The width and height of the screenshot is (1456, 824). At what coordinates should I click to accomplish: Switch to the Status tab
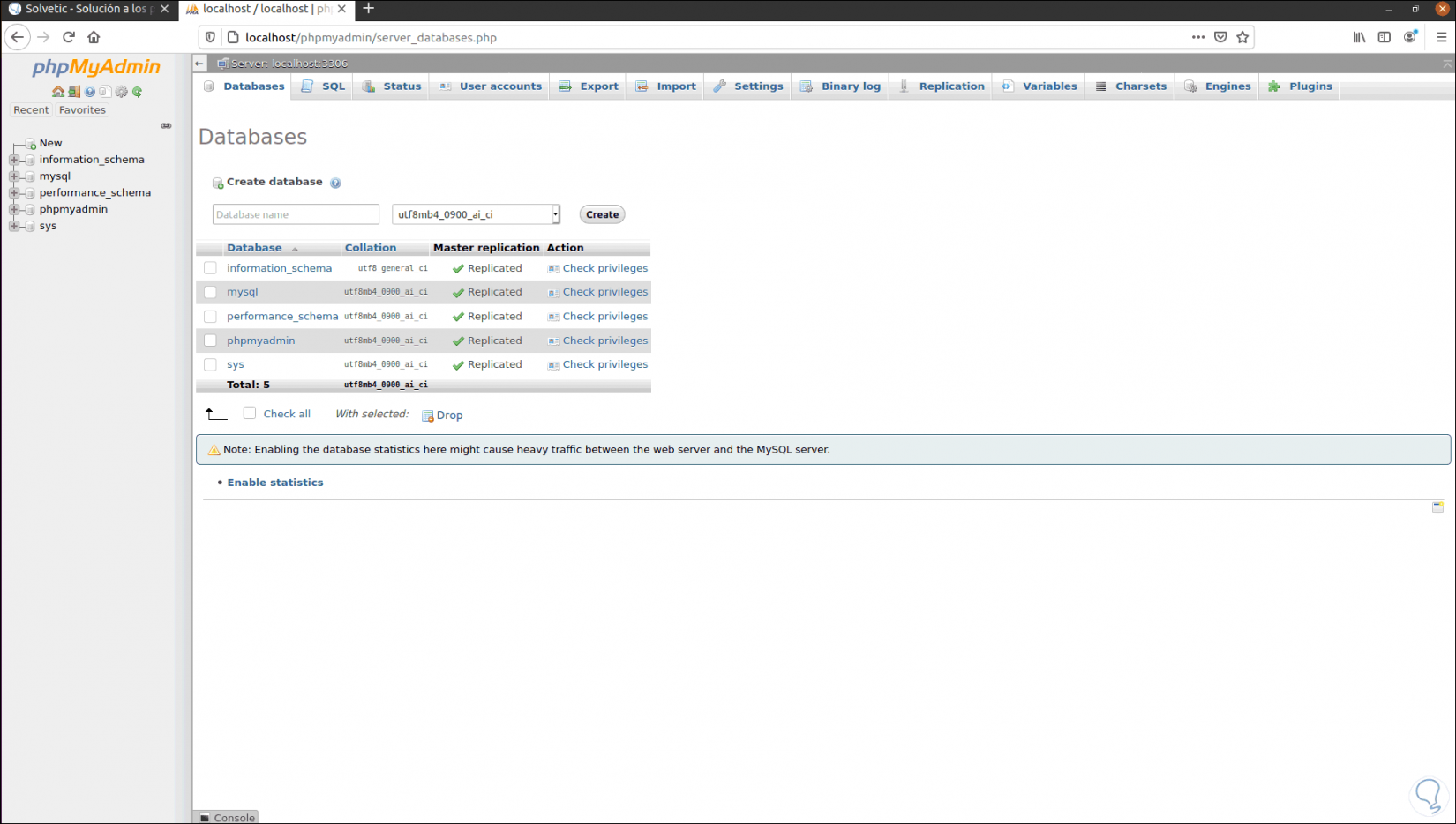click(393, 86)
